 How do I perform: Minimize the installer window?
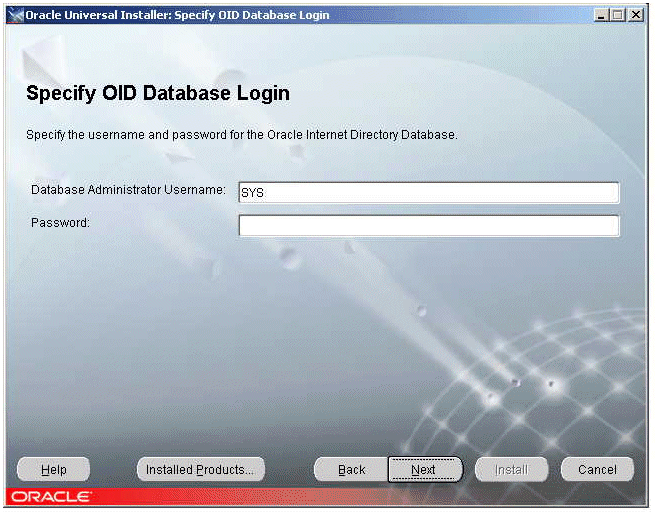[602, 15]
